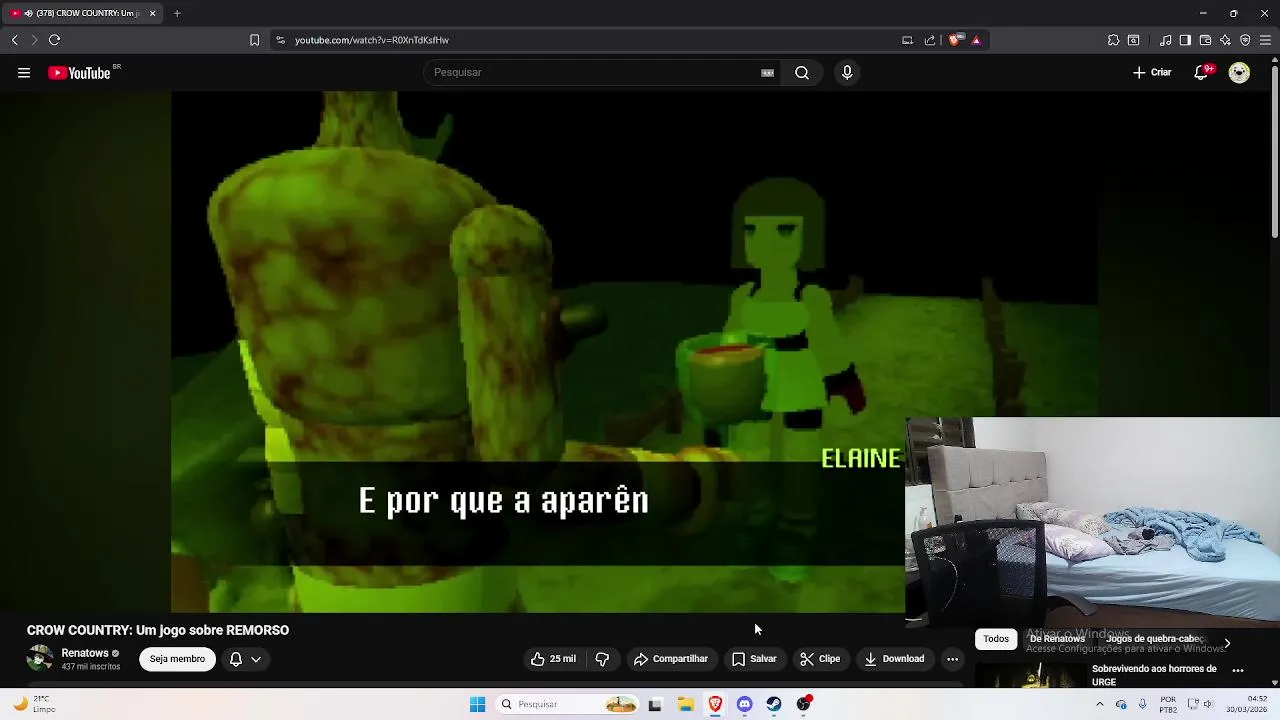The height and width of the screenshot is (720, 1280).
Task: Open Task View on the taskbar
Action: click(x=655, y=704)
